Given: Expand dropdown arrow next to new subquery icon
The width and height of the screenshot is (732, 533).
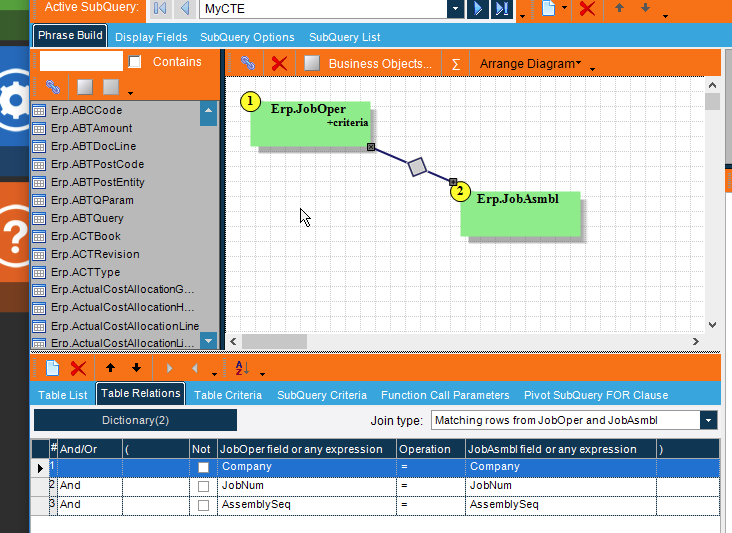Looking at the screenshot, I should pyautogui.click(x=564, y=7).
